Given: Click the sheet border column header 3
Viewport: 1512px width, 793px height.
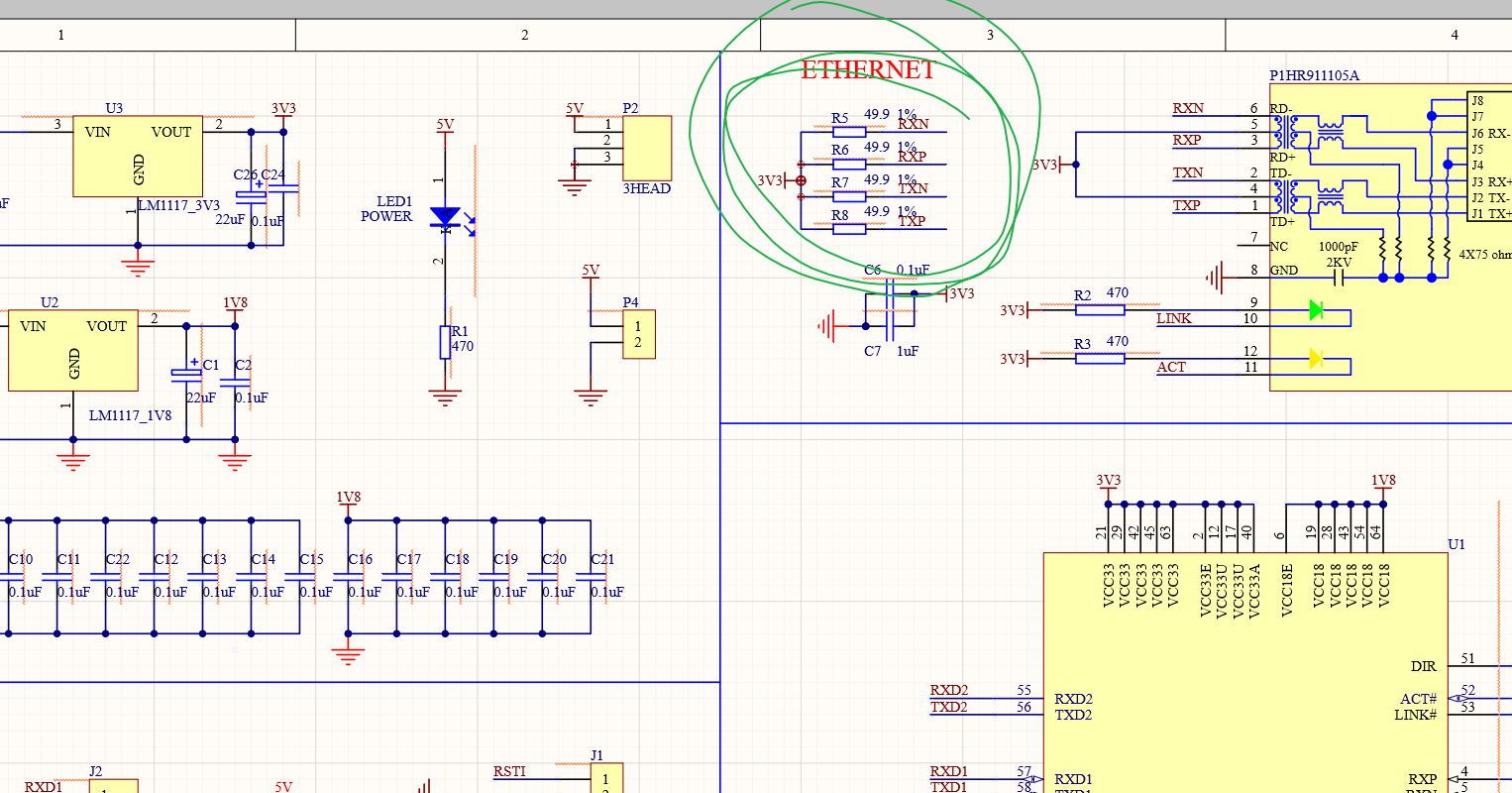Looking at the screenshot, I should pos(990,35).
